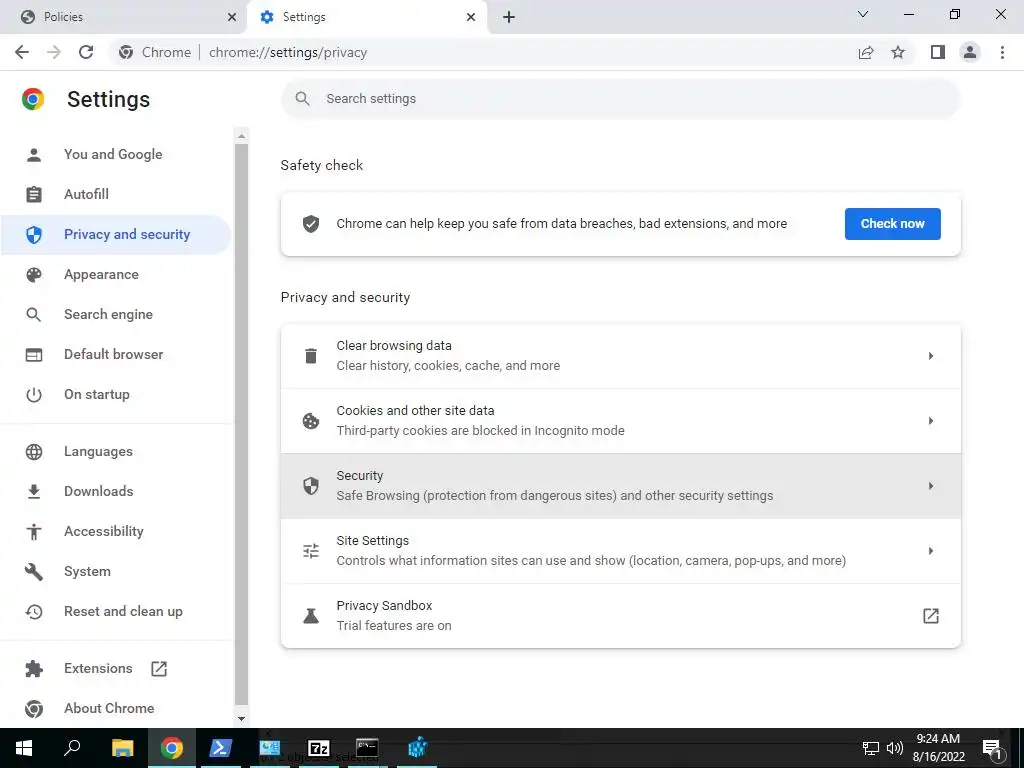Screen dimensions: 1024x768
Task: Open a new tab with plus button
Action: pyautogui.click(x=509, y=17)
